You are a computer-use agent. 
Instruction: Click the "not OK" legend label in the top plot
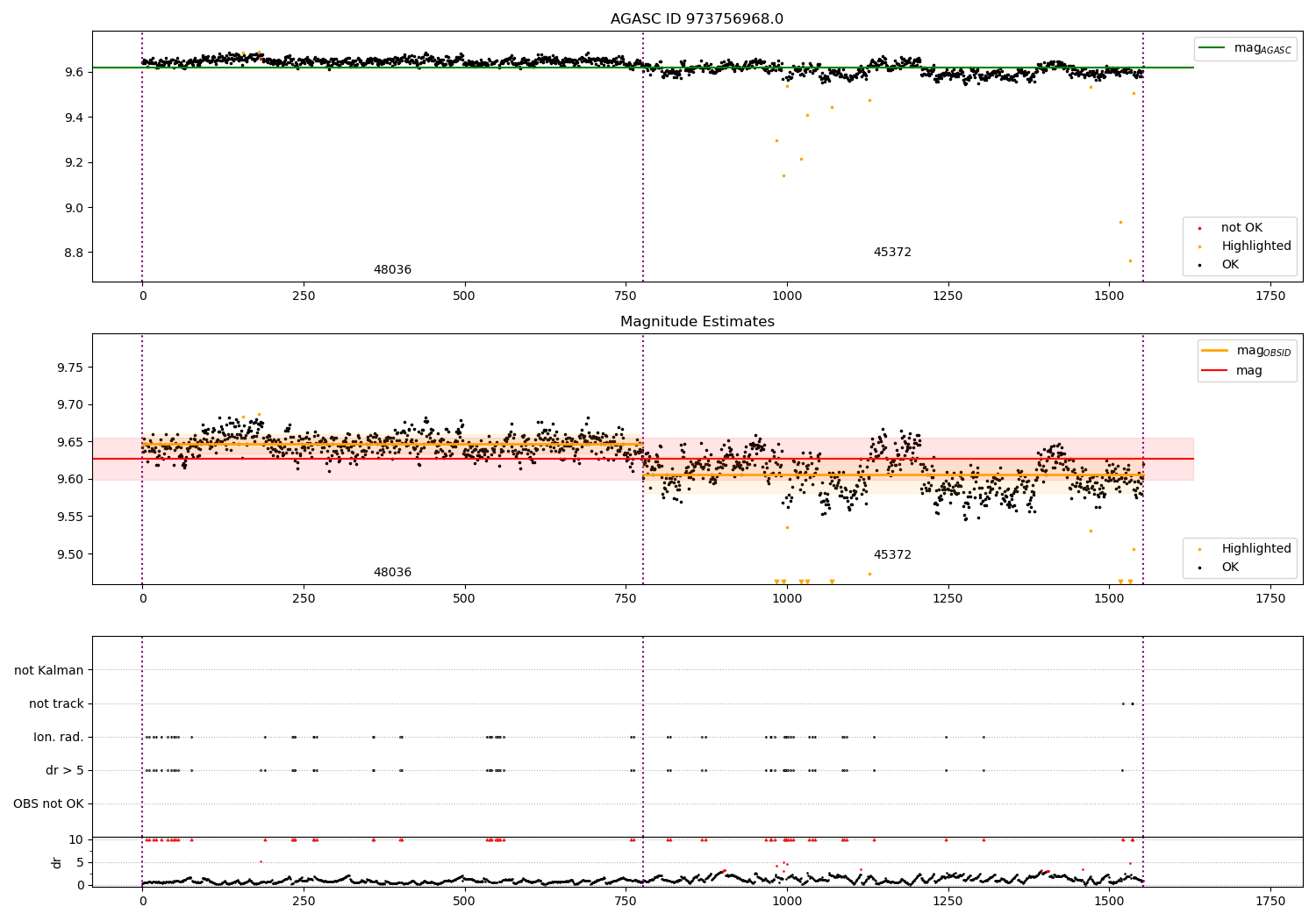[1241, 227]
